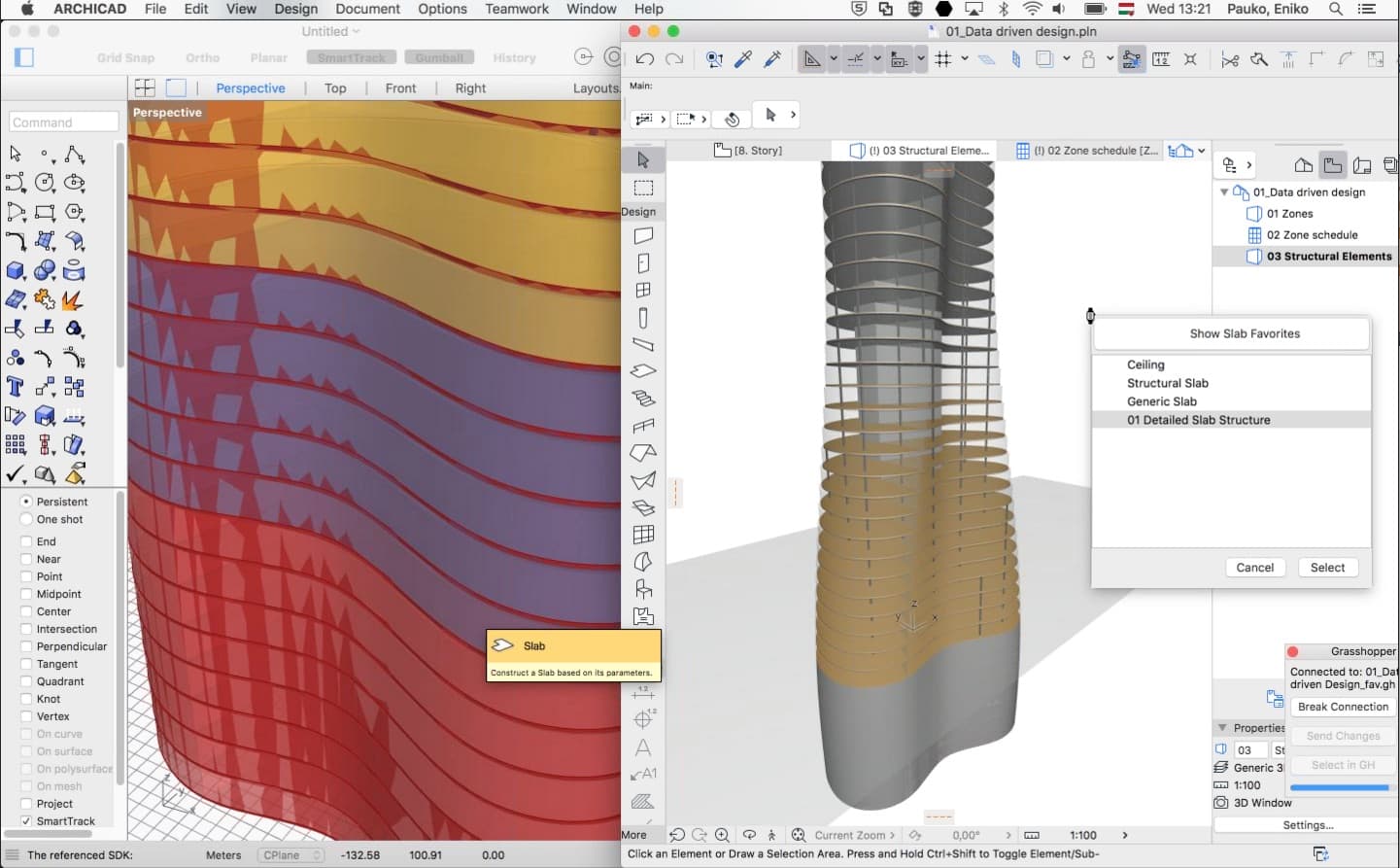Expand the arrow tool chevron under Main

click(793, 115)
